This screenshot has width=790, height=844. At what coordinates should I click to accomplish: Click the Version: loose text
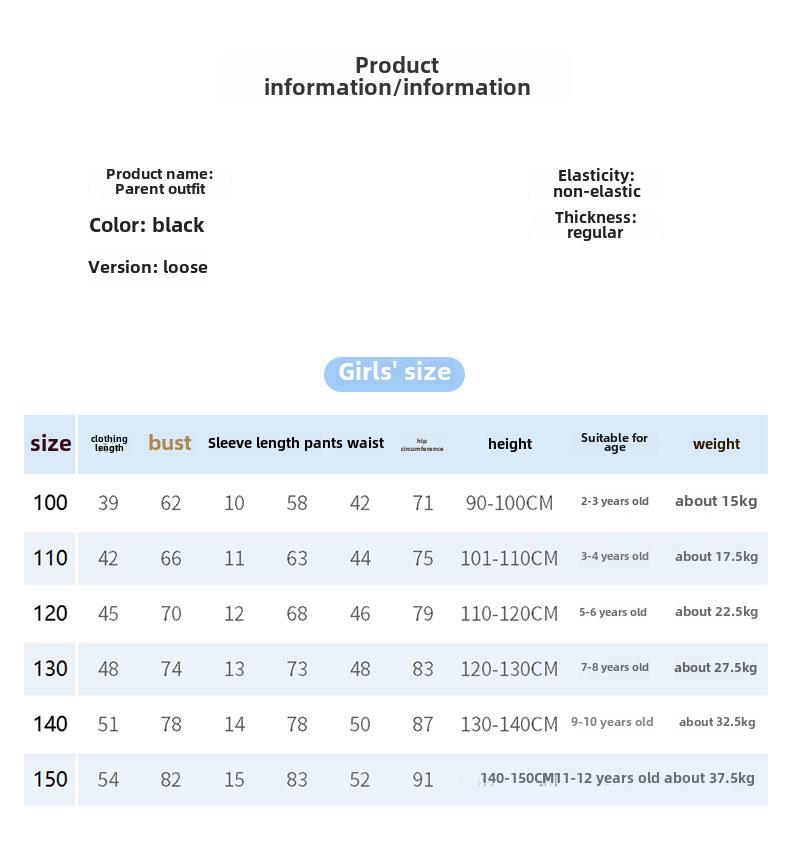click(x=148, y=267)
